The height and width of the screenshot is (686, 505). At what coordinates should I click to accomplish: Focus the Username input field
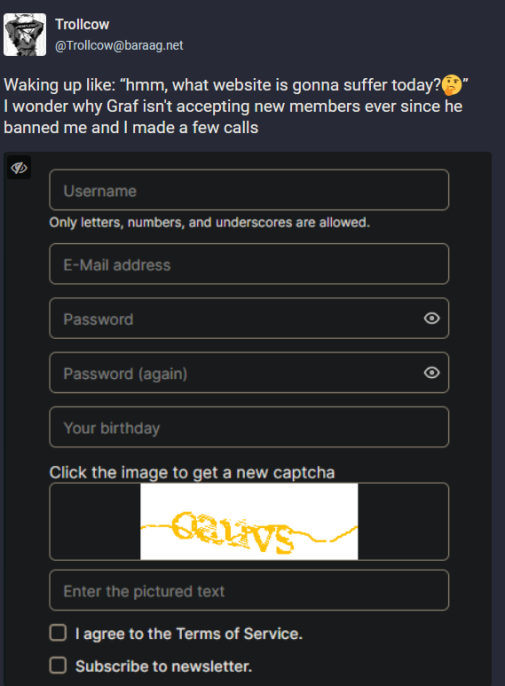coord(249,190)
